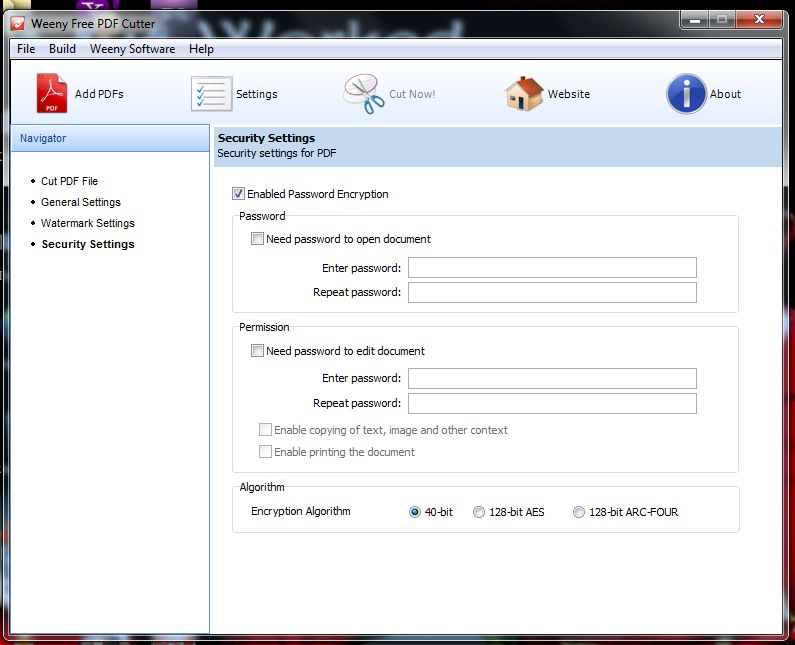
Task: Go to Cut PDF File in Navigator
Action: pyautogui.click(x=69, y=181)
